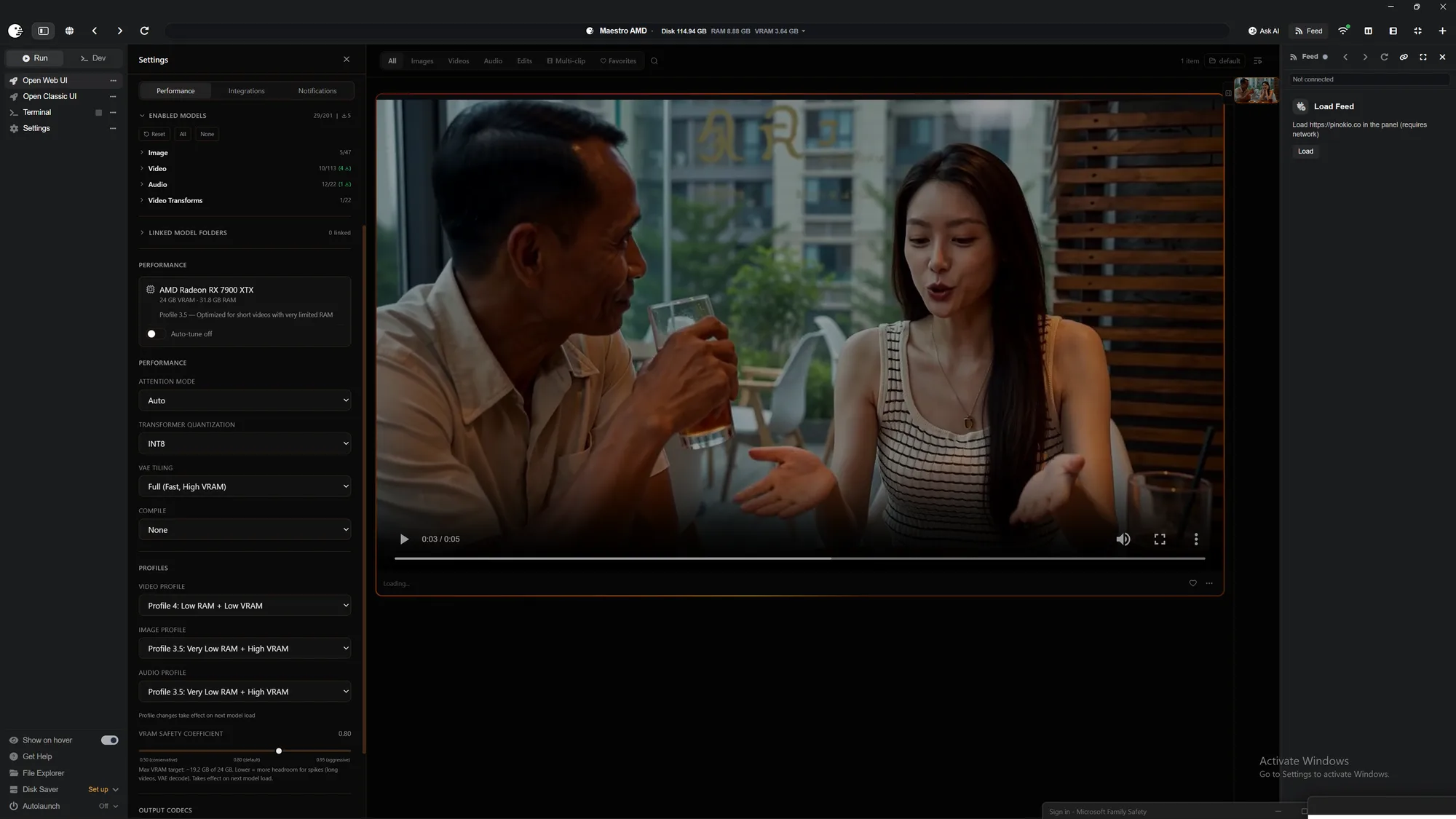
Task: Open the Audio Profile dropdown
Action: [x=245, y=692]
